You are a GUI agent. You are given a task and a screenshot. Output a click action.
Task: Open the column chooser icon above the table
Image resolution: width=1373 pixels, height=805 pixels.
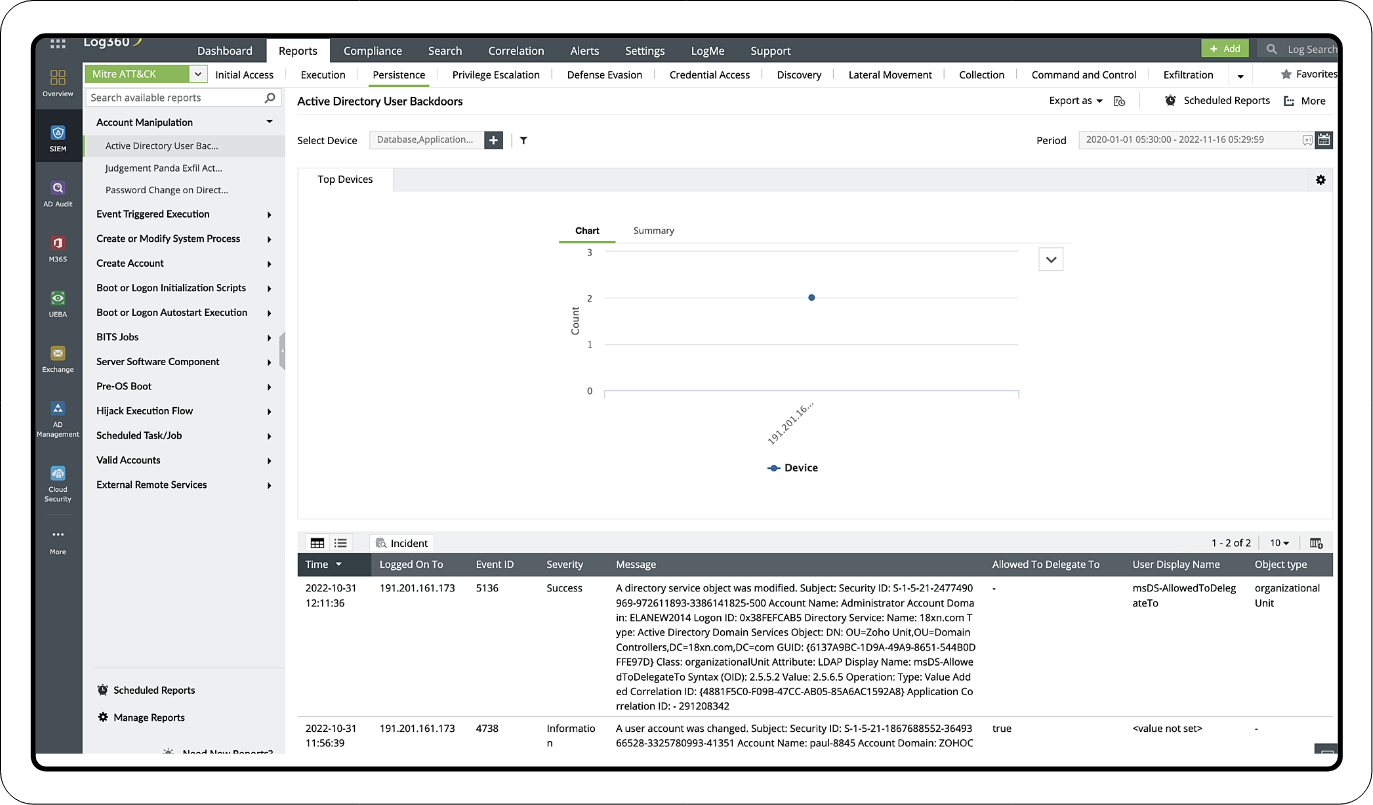(1316, 543)
